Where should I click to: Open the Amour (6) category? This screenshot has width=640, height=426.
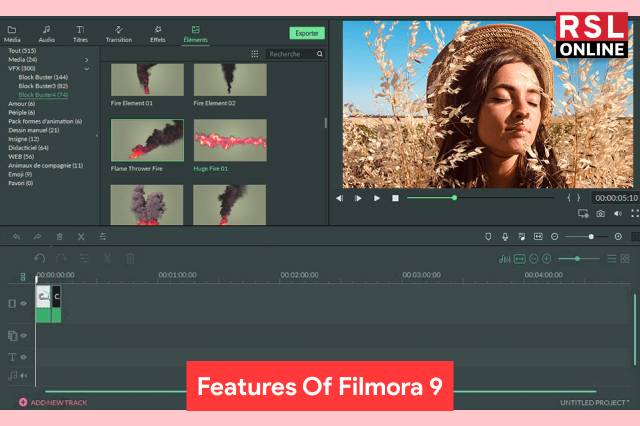21,104
